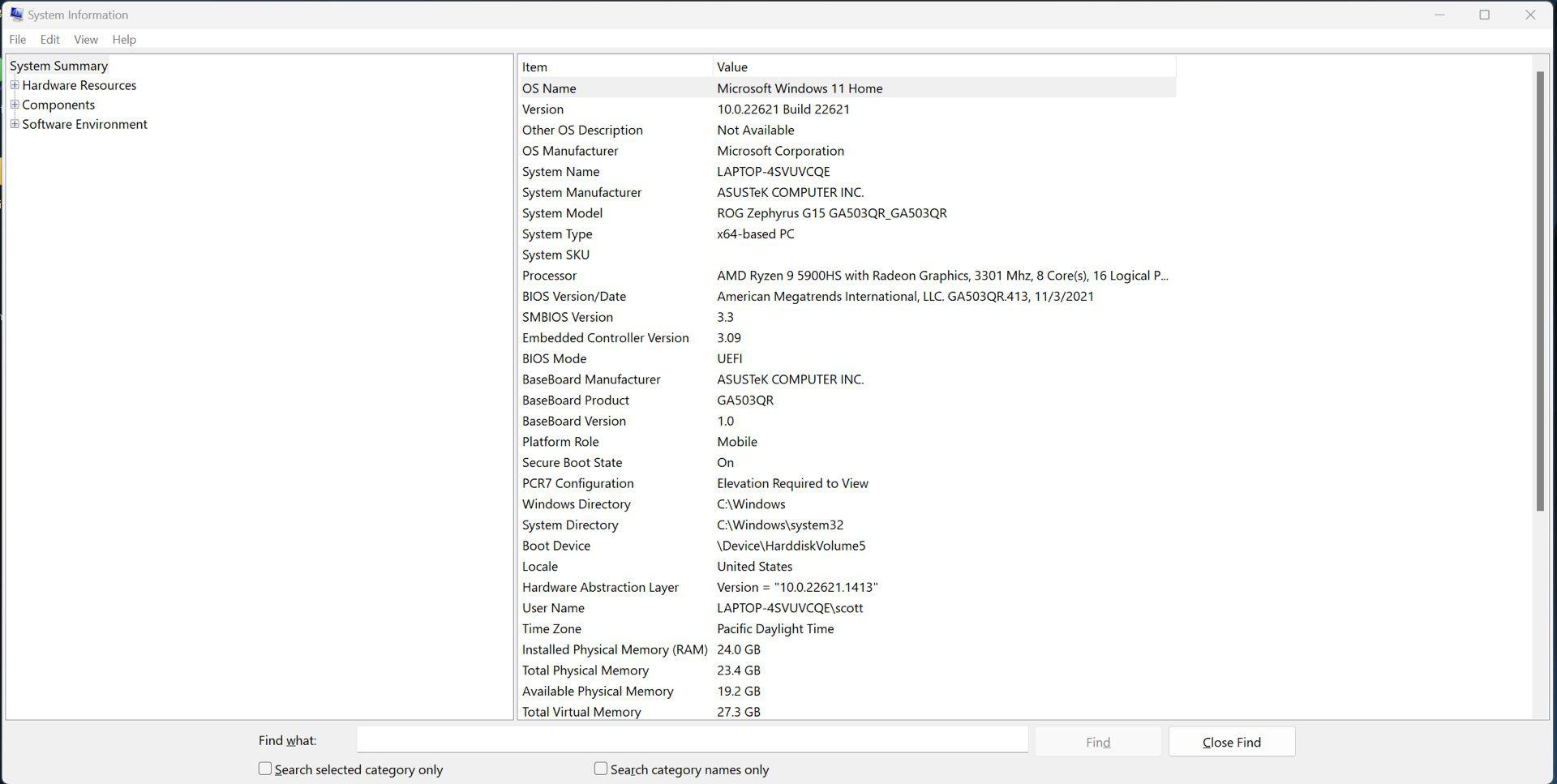Viewport: 1557px width, 784px height.
Task: Click the Value column header
Action: pos(945,66)
